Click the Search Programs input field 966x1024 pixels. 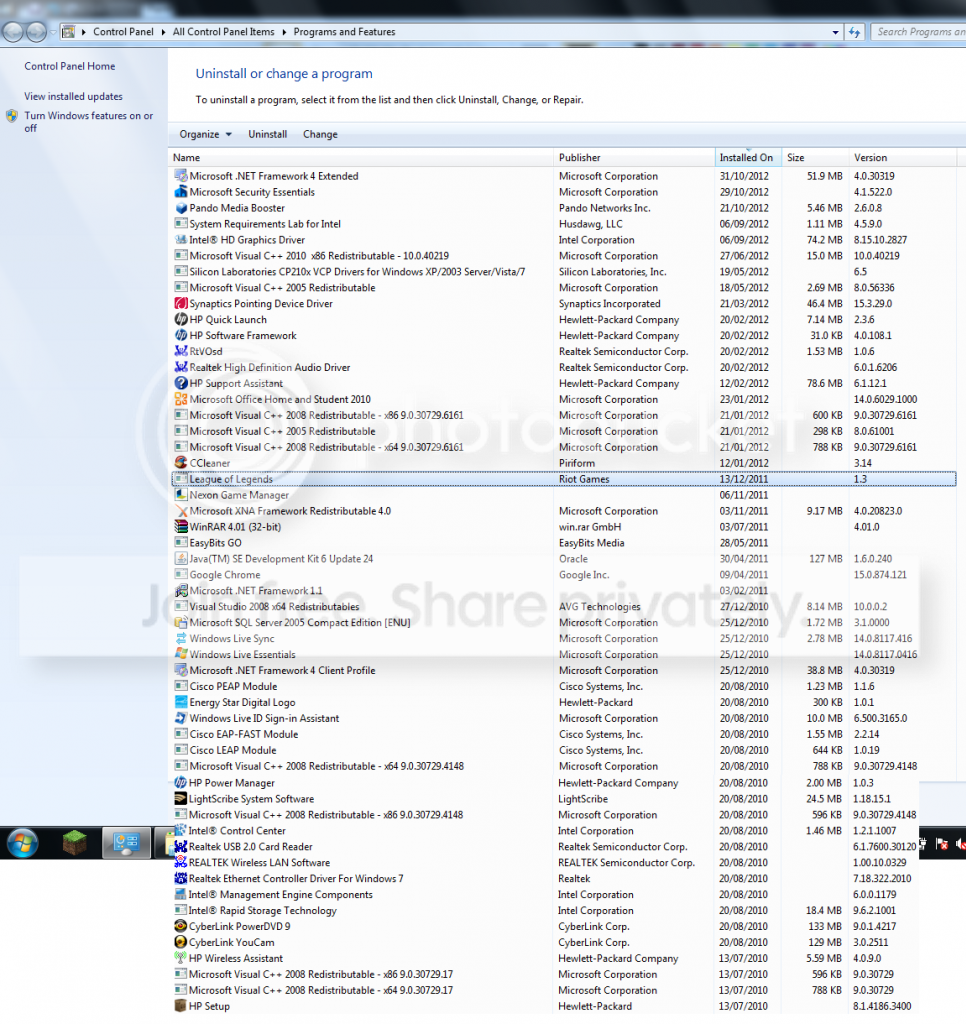click(920, 32)
